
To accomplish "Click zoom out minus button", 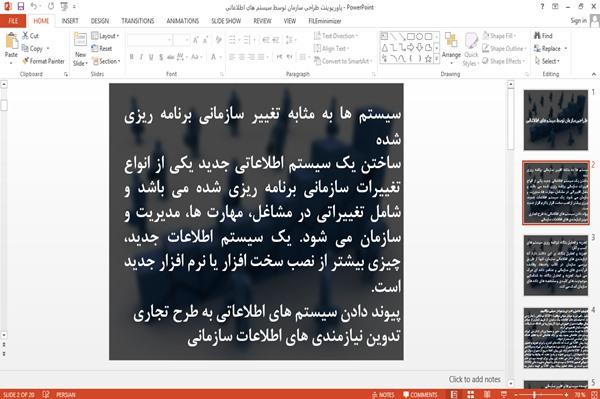I will click(516, 395).
